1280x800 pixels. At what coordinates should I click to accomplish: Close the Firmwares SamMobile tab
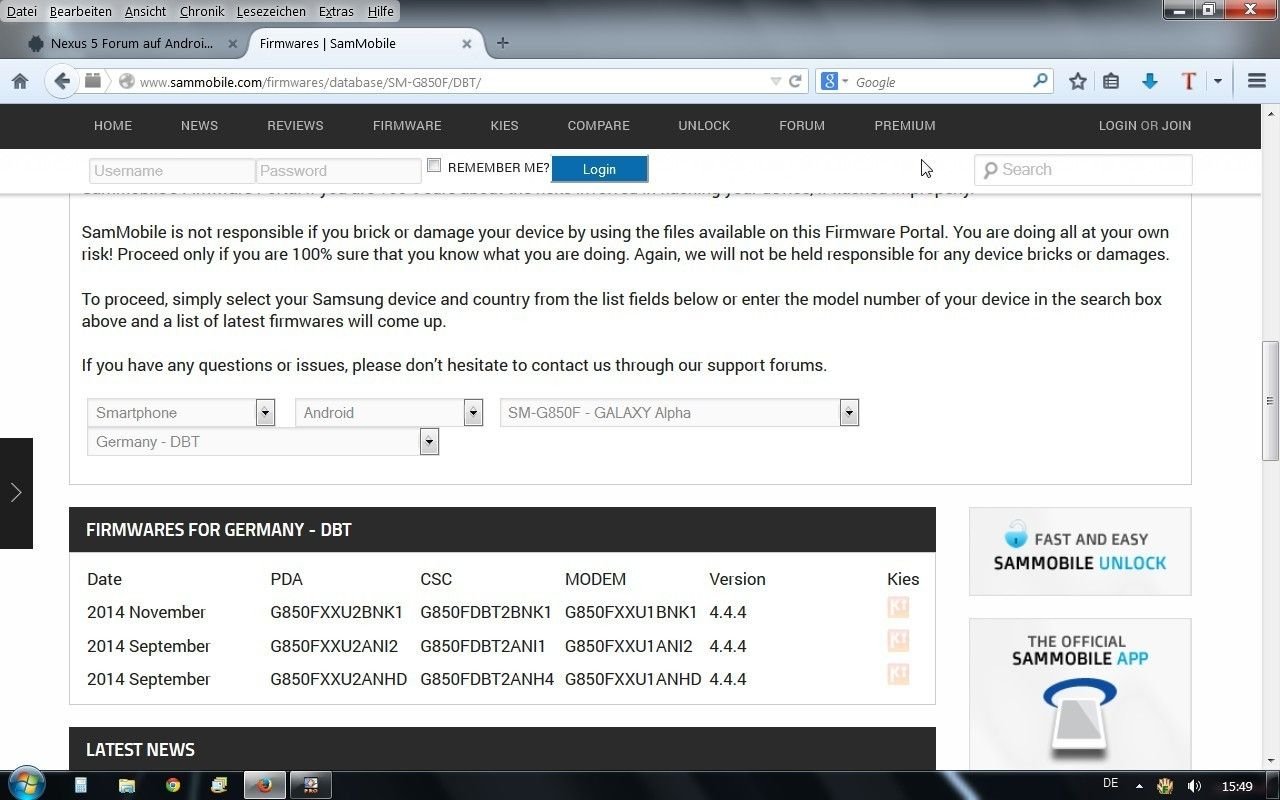(x=467, y=43)
